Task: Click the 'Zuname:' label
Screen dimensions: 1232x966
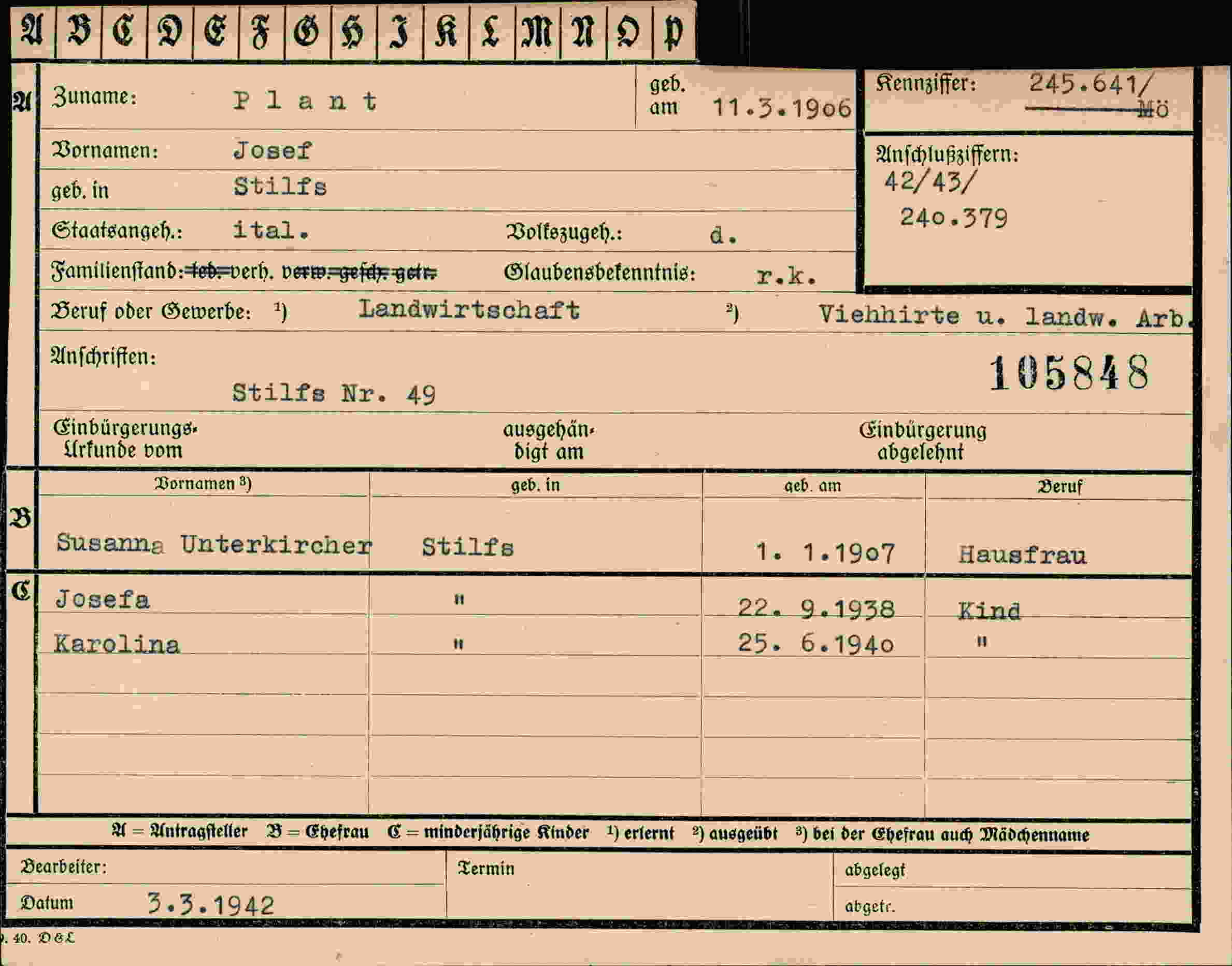Action: click(x=94, y=97)
